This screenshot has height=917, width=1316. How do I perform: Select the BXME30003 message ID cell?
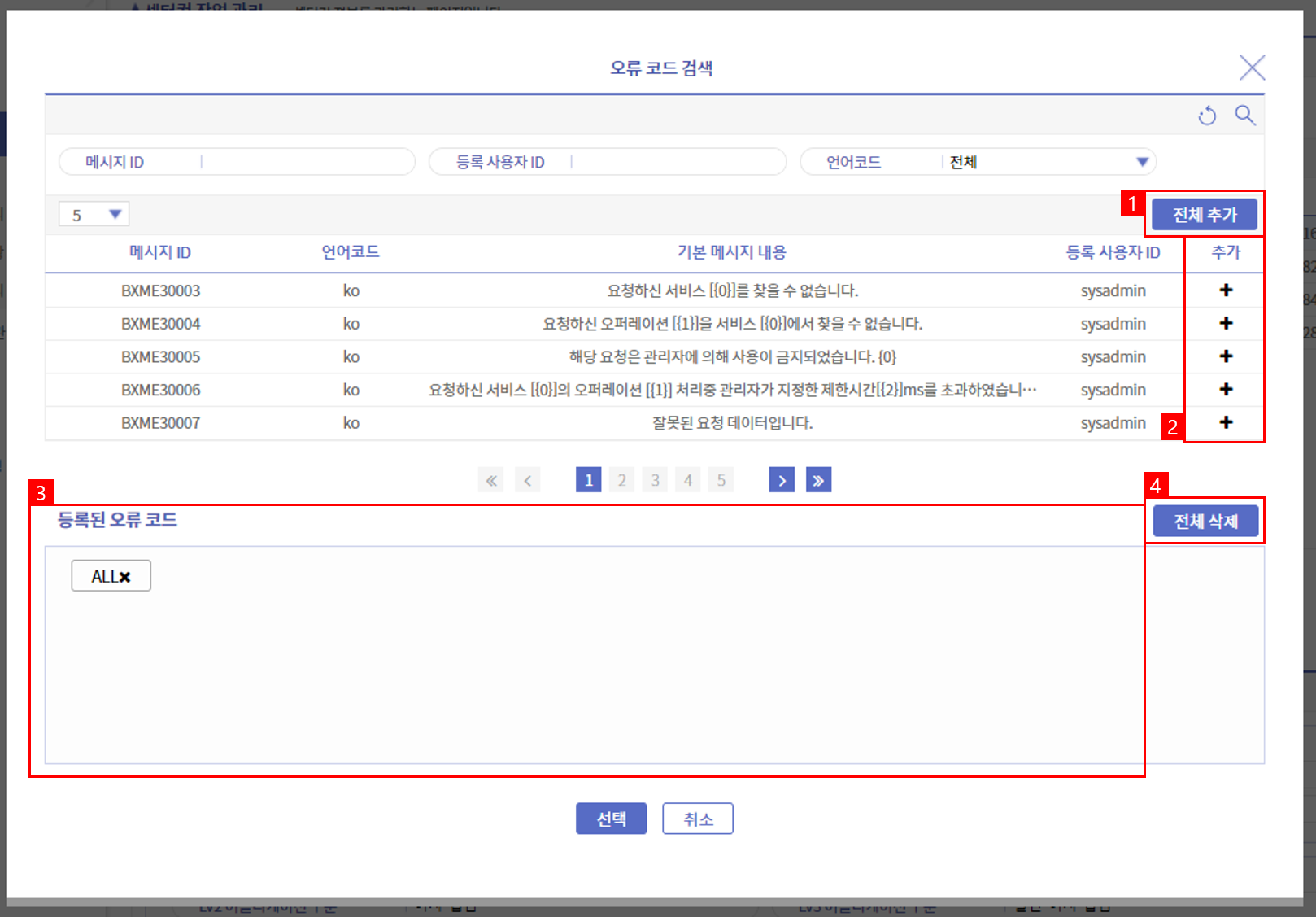pyautogui.click(x=161, y=290)
